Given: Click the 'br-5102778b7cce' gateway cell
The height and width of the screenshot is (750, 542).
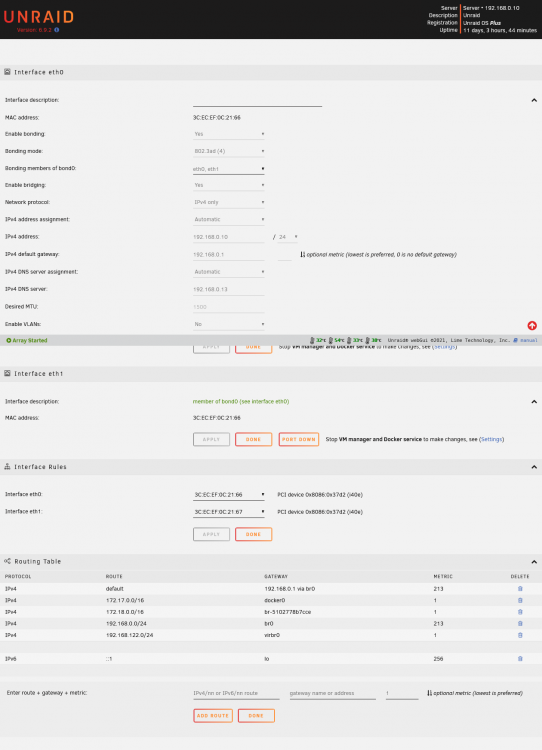Looking at the screenshot, I should tap(288, 612).
